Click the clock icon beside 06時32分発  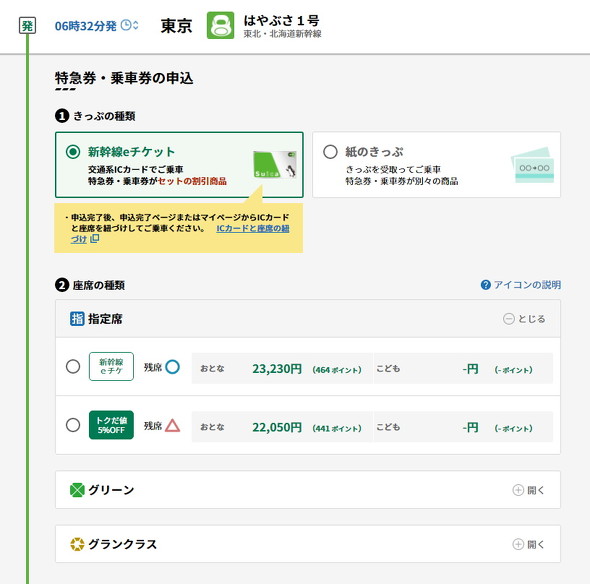point(126,26)
